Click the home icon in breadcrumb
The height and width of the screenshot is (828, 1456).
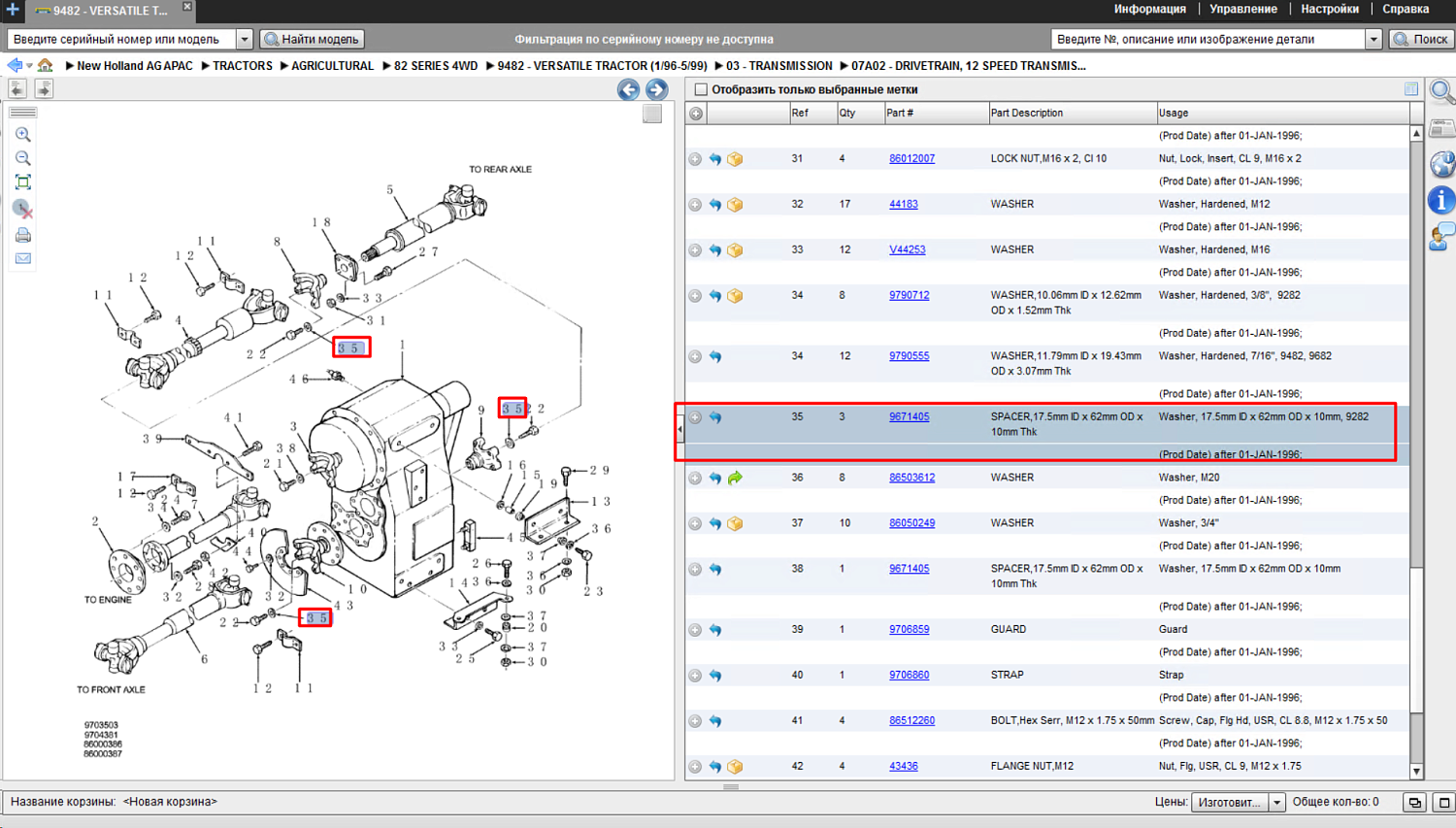click(x=45, y=66)
